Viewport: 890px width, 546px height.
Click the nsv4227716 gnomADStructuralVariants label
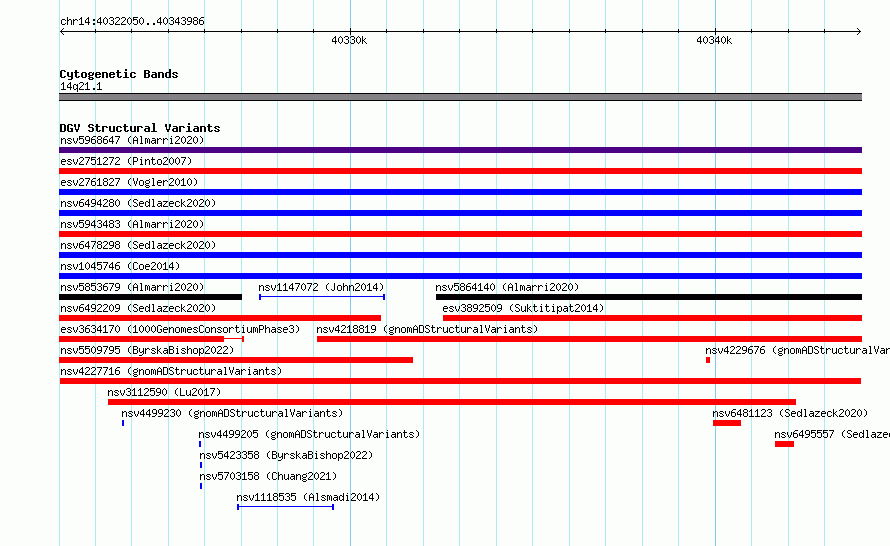(171, 371)
